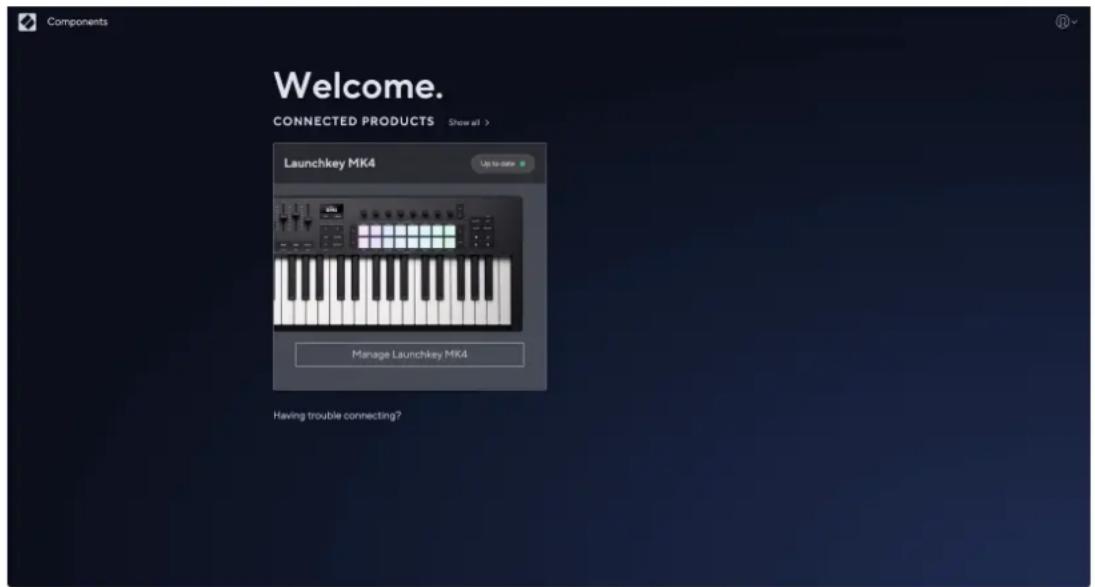Click the CONNECTED PRODUCTS heading
This screenshot has width=1095, height=587.
click(353, 121)
